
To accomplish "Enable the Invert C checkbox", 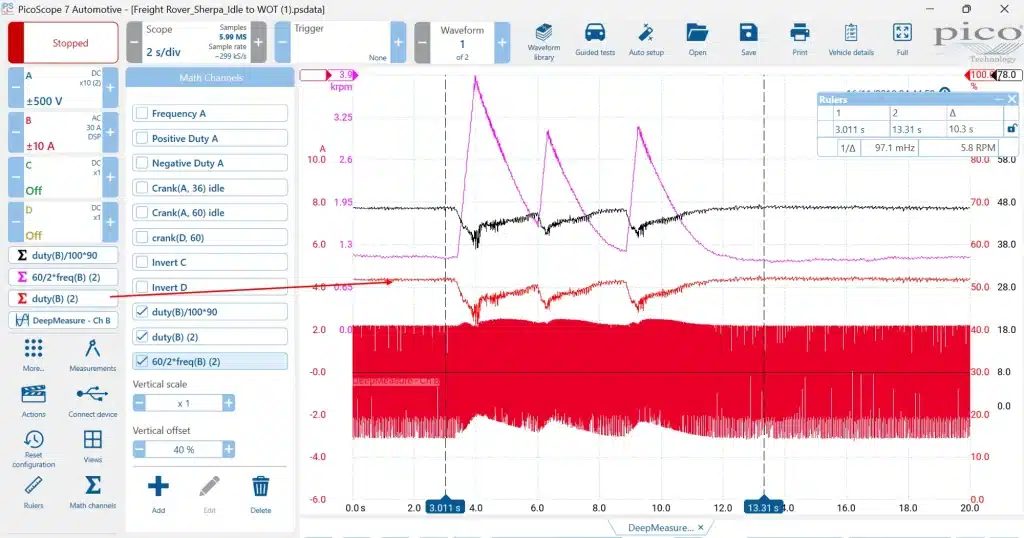I will point(142,262).
